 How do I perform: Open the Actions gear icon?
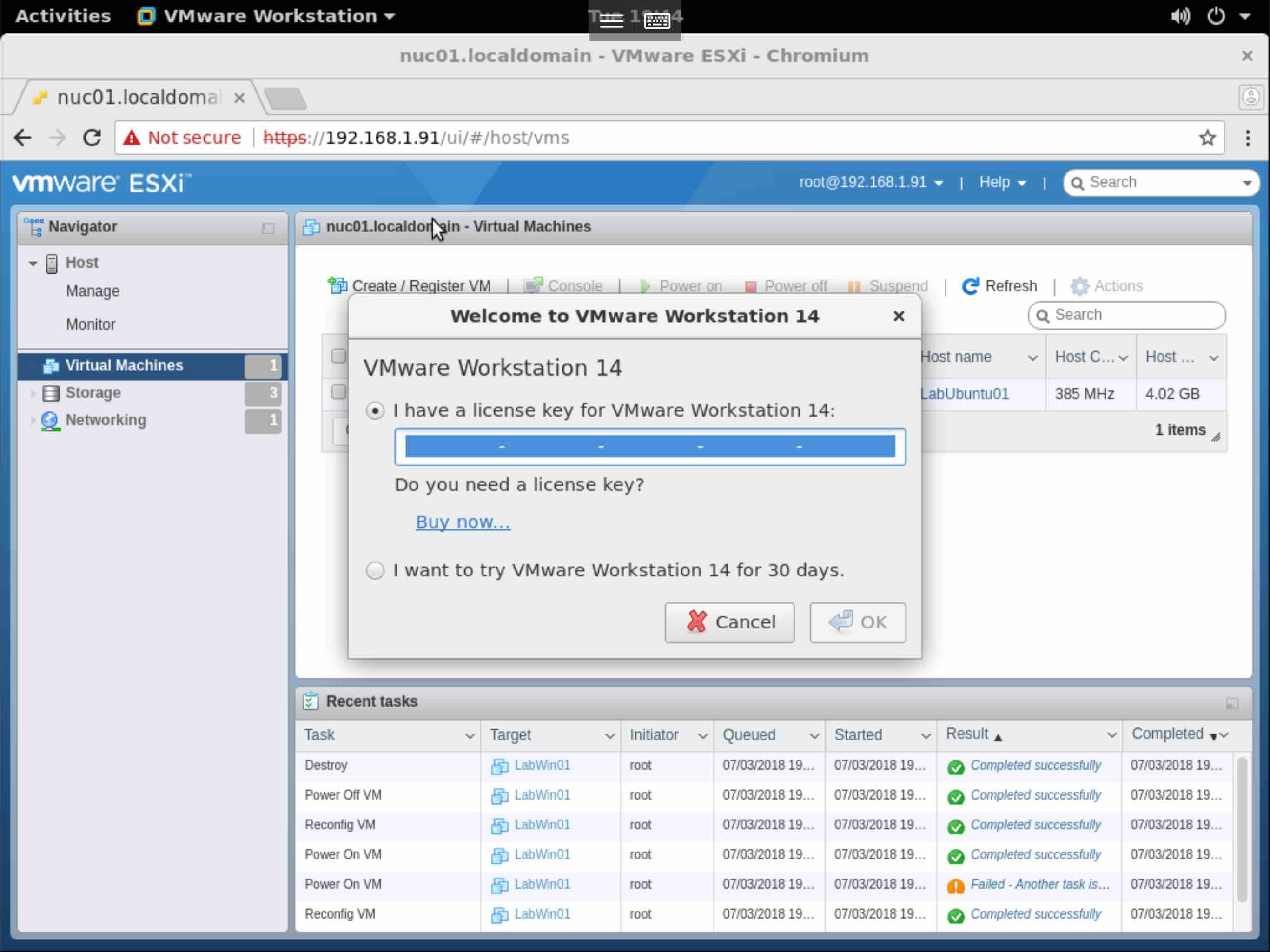(x=1079, y=286)
